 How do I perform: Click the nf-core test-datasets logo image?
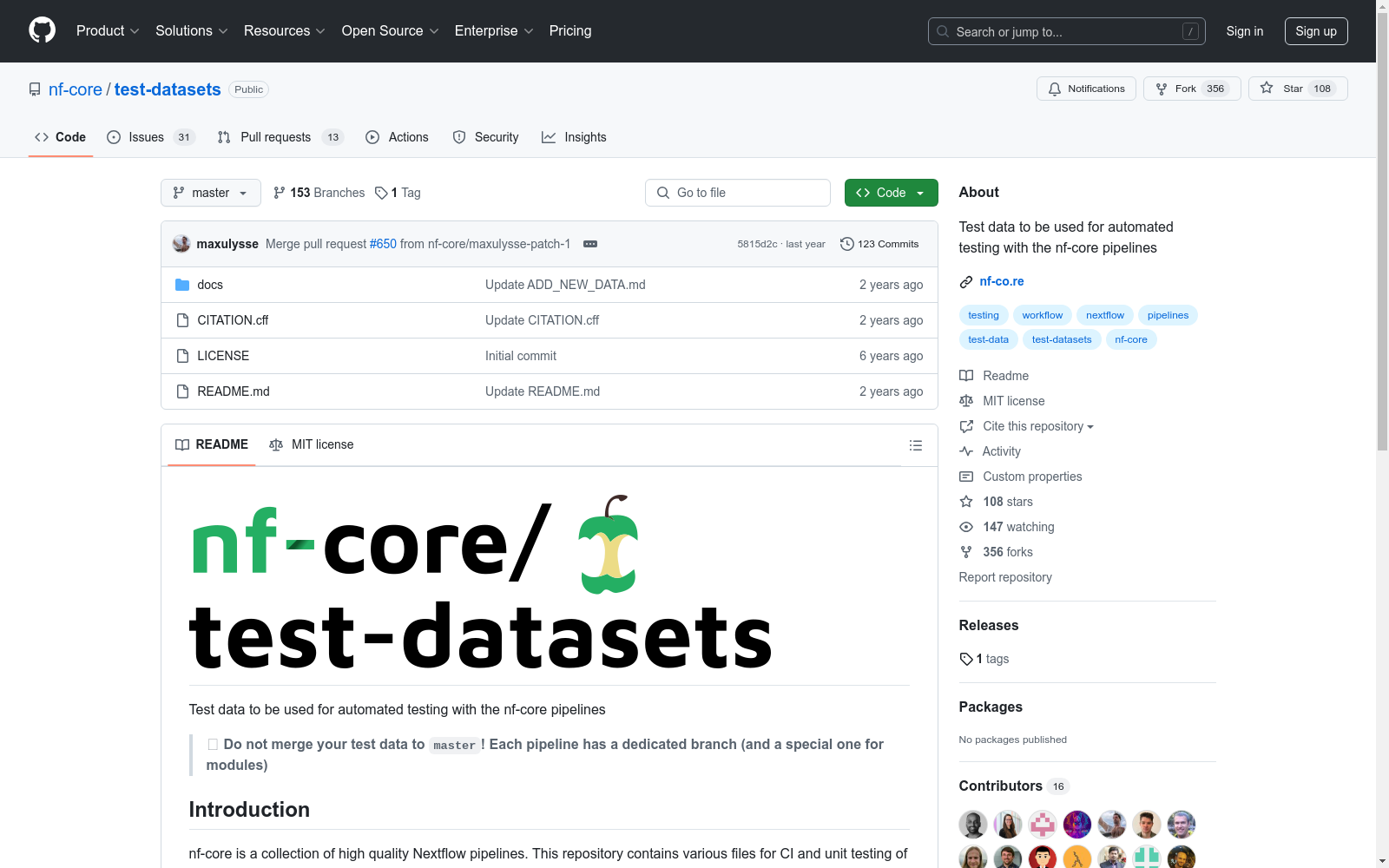(480, 583)
